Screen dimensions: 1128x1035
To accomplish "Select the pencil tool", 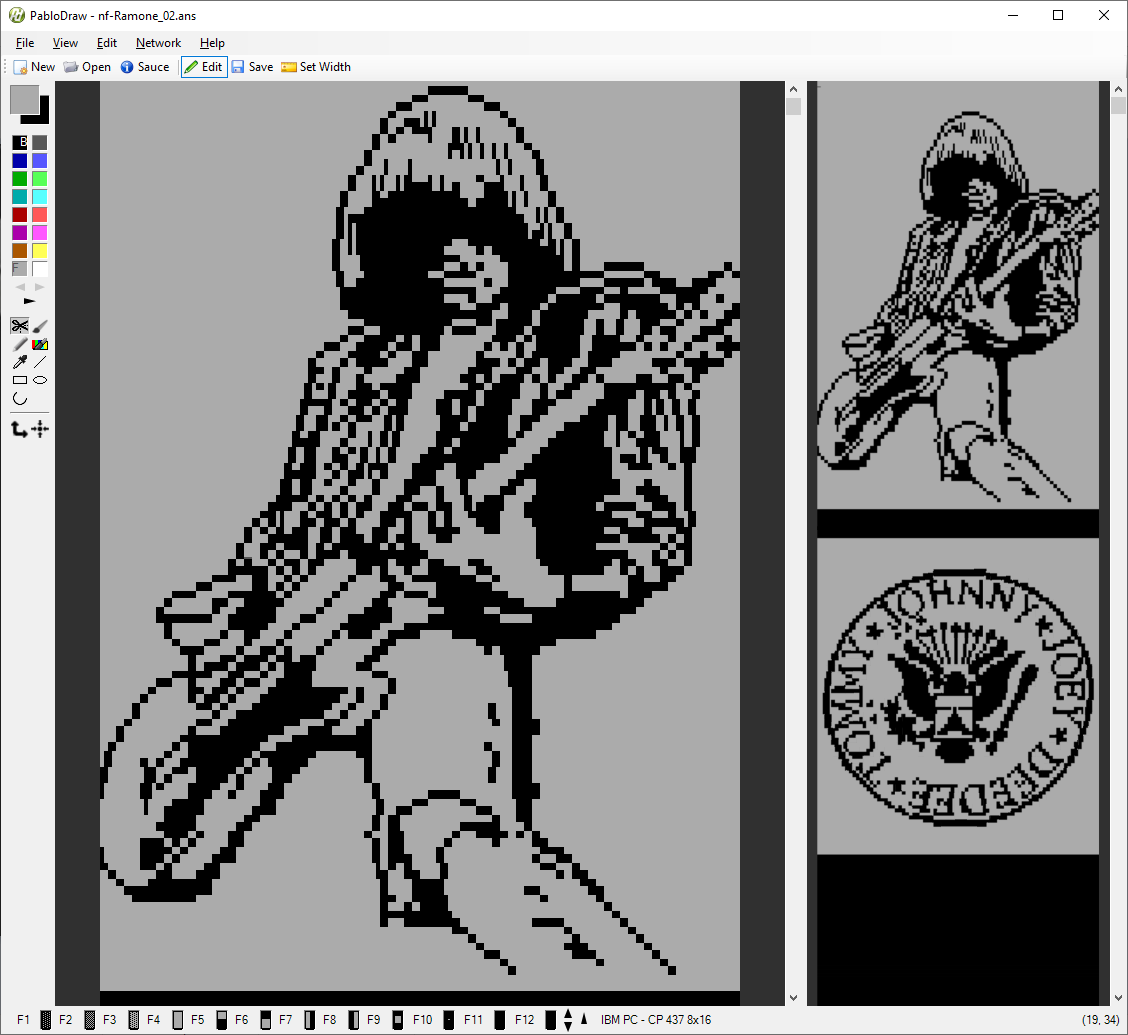I will (19, 345).
